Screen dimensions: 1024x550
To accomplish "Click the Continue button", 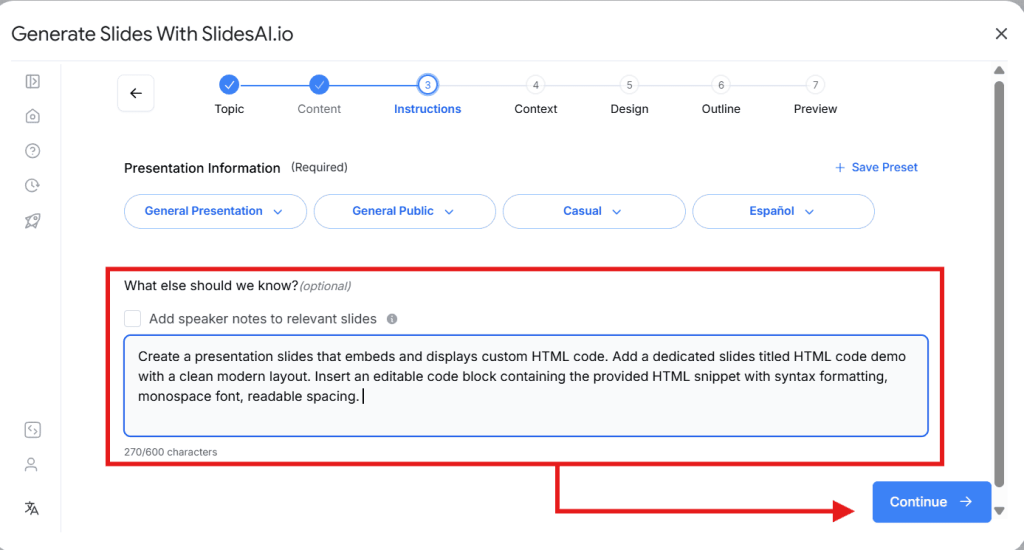I will pos(931,502).
